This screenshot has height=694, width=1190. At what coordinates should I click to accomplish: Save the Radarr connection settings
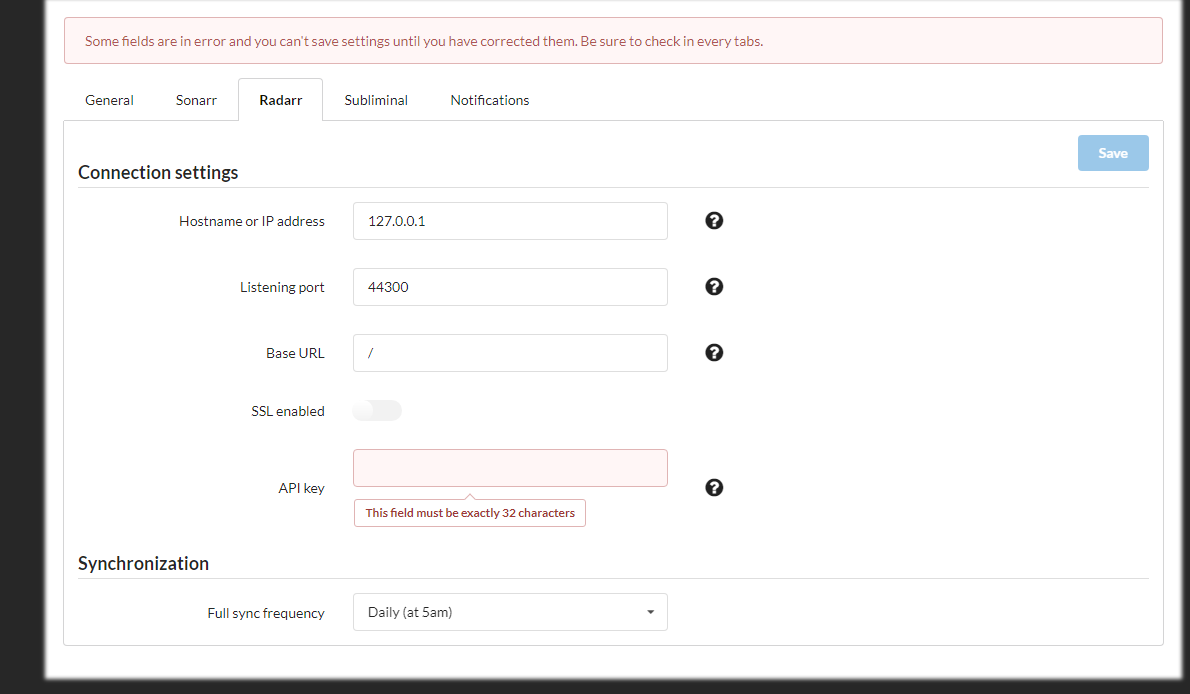pyautogui.click(x=1112, y=152)
